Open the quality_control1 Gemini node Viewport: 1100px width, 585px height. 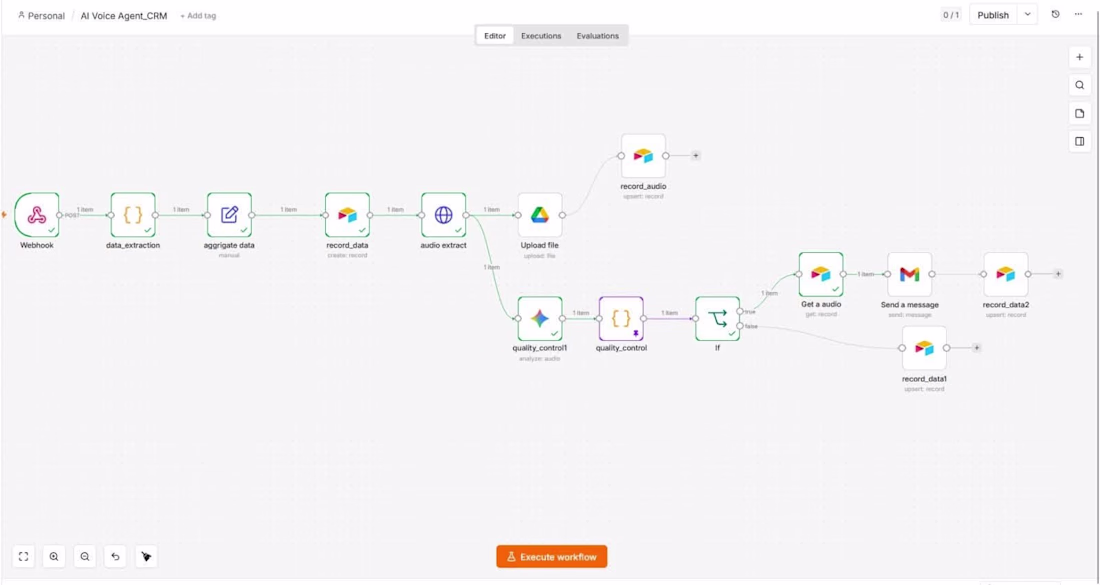539,318
